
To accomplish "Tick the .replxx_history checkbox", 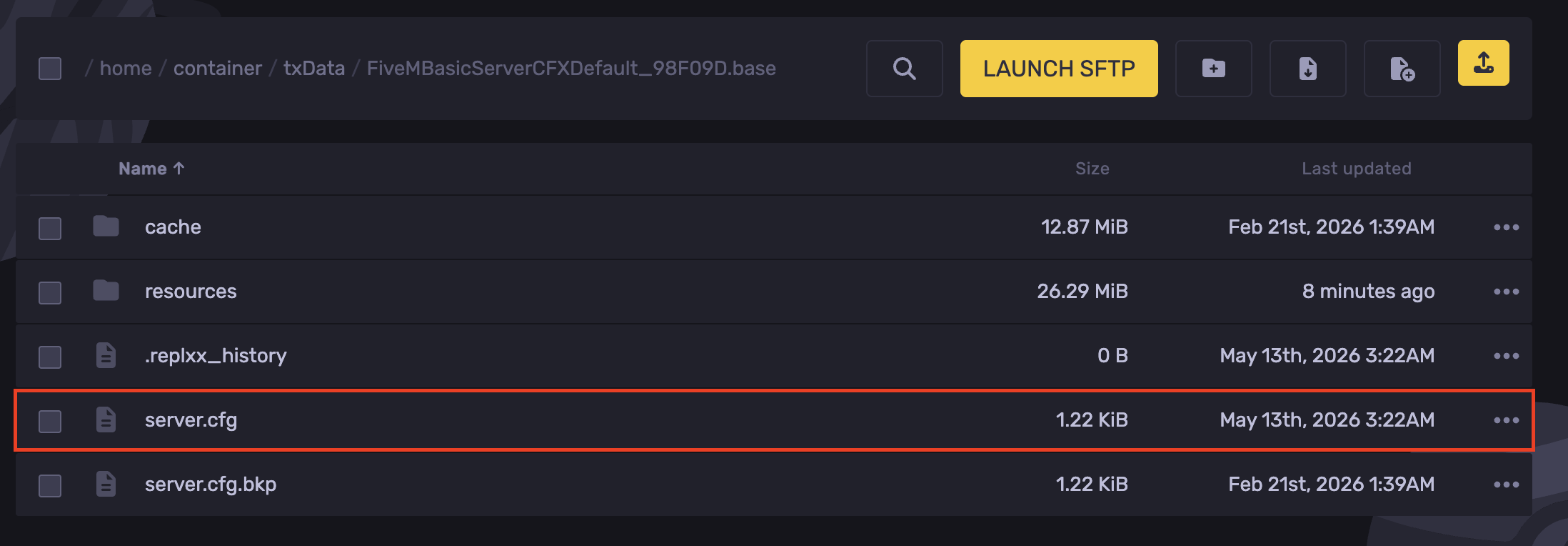I will pos(50,357).
